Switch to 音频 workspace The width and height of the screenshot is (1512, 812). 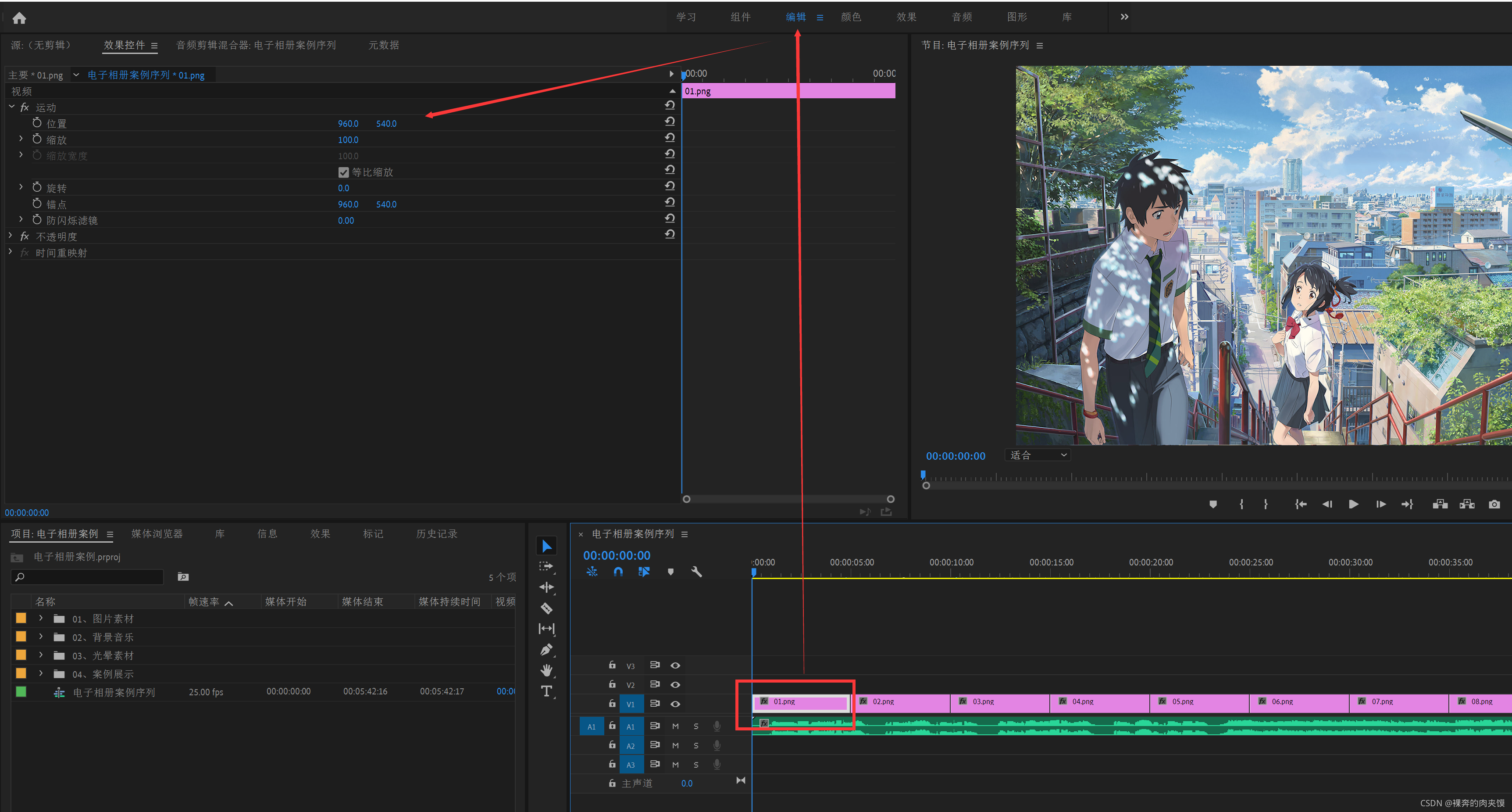point(962,17)
